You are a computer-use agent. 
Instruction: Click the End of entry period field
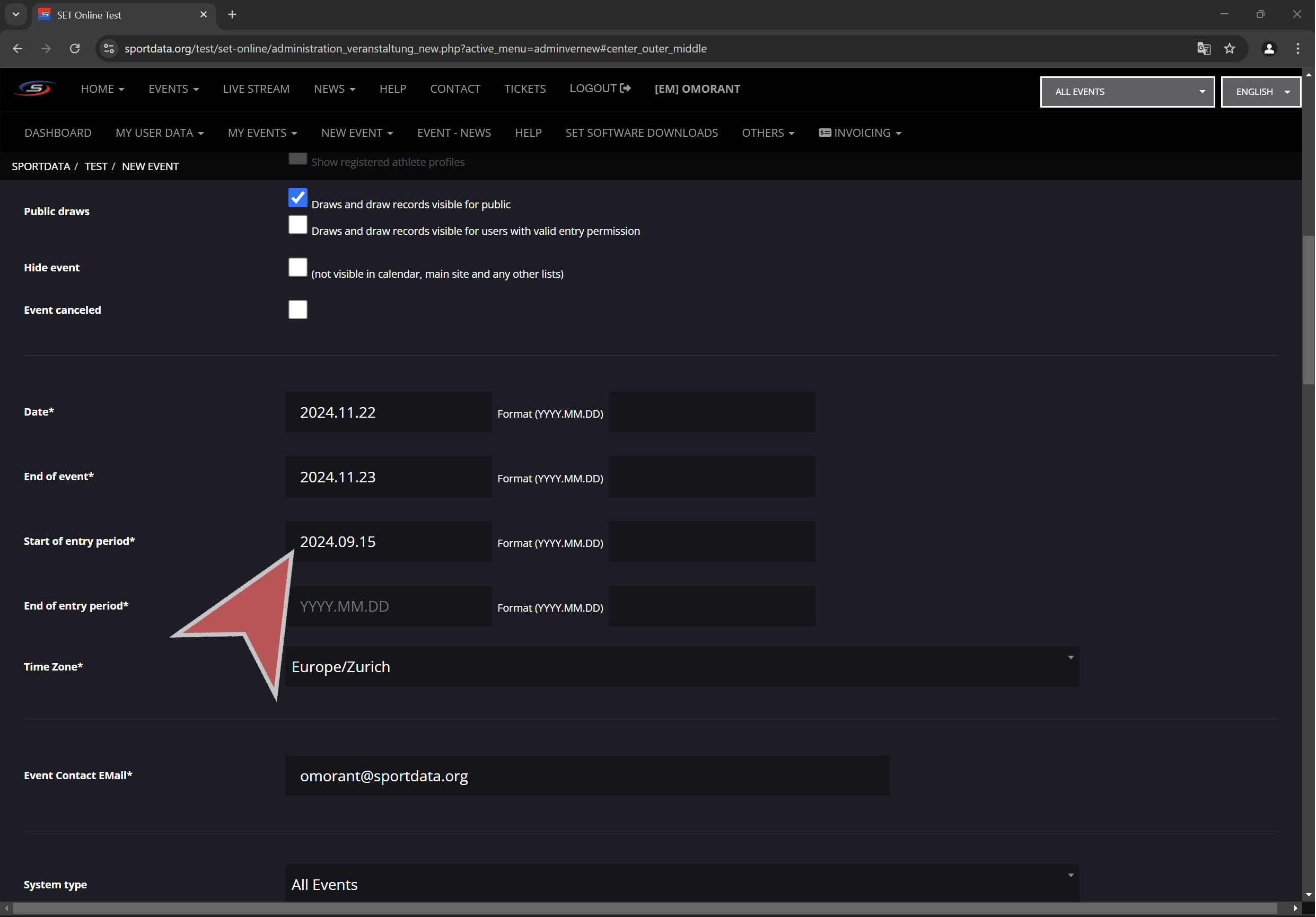[x=389, y=606]
